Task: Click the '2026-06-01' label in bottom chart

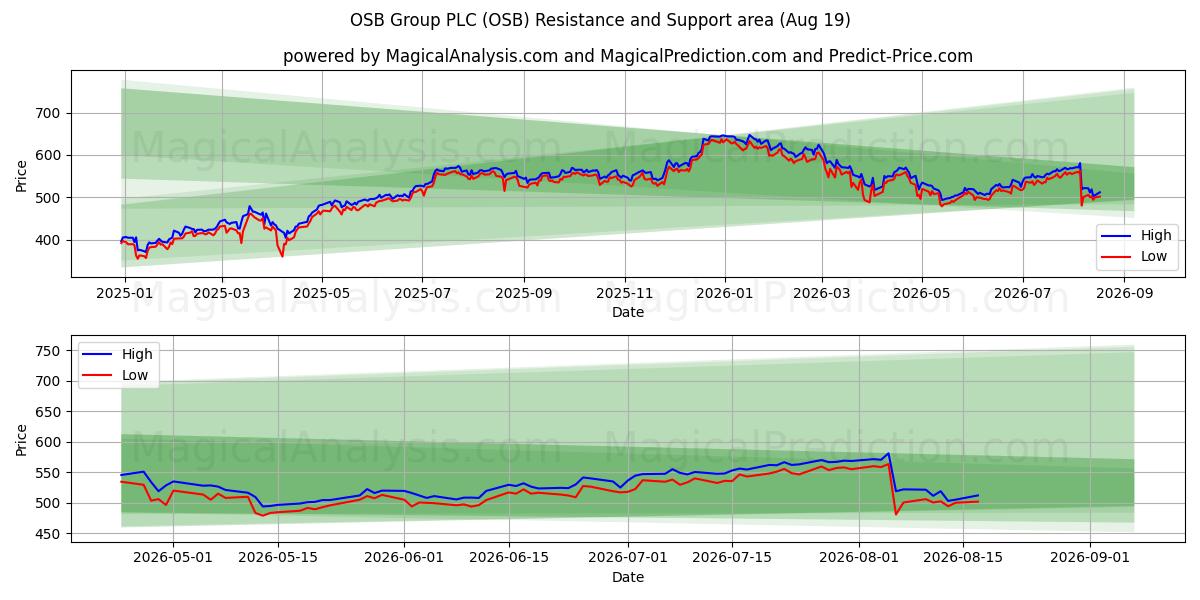Action: pos(403,560)
